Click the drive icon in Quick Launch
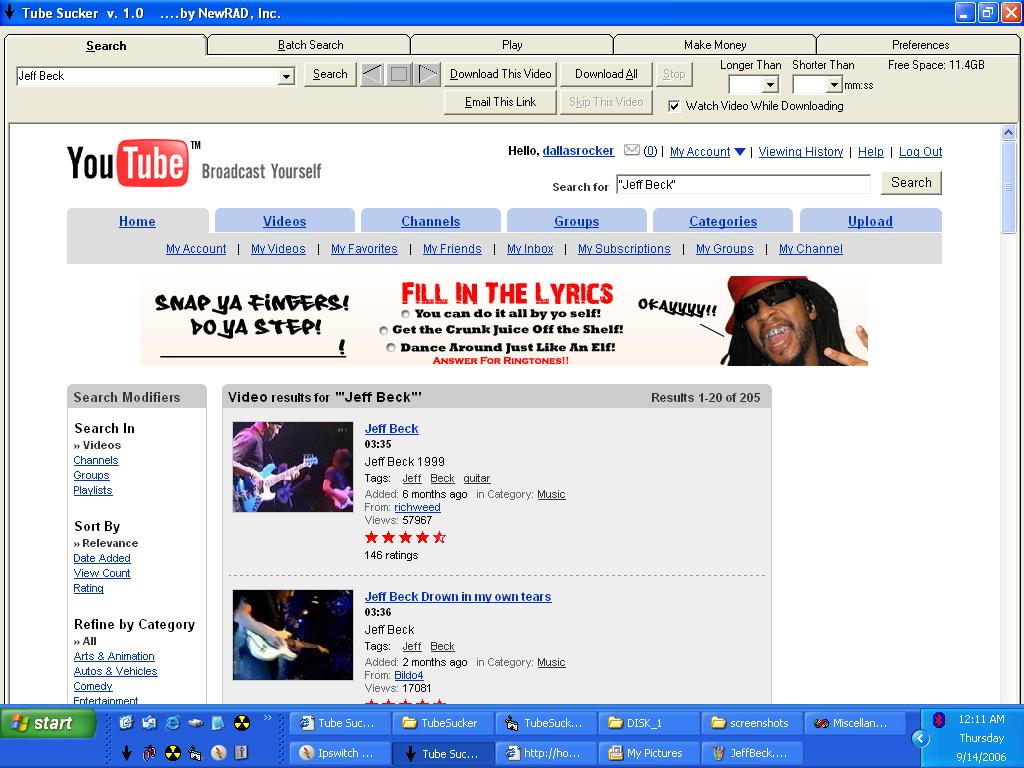Image resolution: width=1024 pixels, height=768 pixels. click(x=196, y=723)
